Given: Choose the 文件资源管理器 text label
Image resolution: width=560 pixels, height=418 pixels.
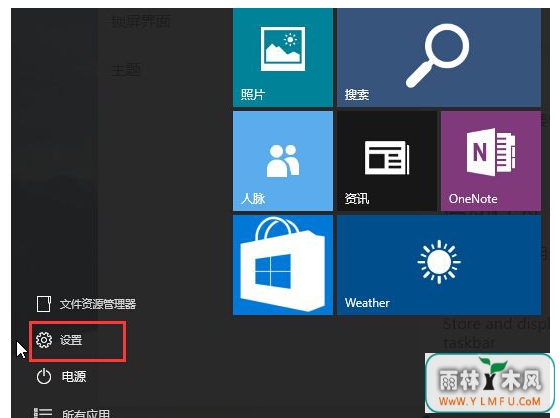Looking at the screenshot, I should [98, 304].
